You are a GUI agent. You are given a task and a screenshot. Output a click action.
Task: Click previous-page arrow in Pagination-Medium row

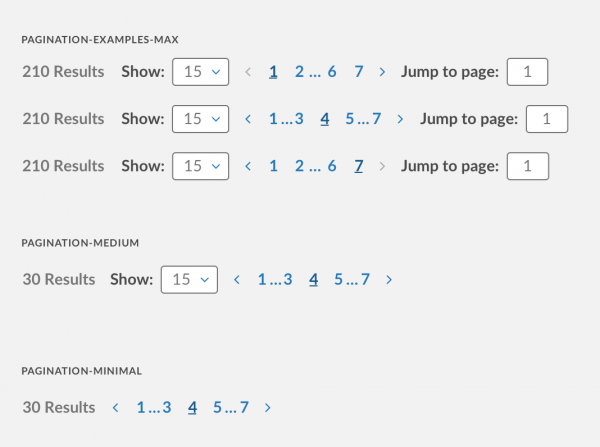point(237,280)
